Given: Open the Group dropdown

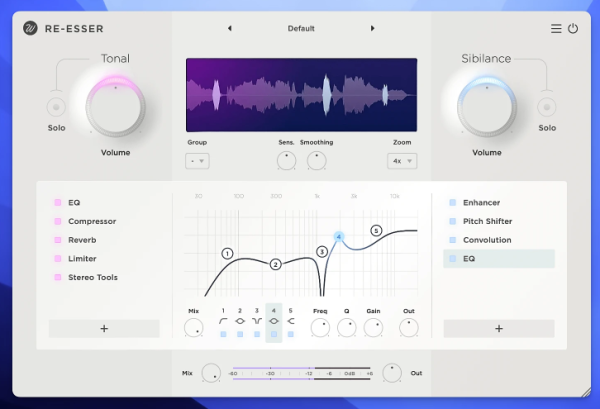Looking at the screenshot, I should pyautogui.click(x=197, y=161).
